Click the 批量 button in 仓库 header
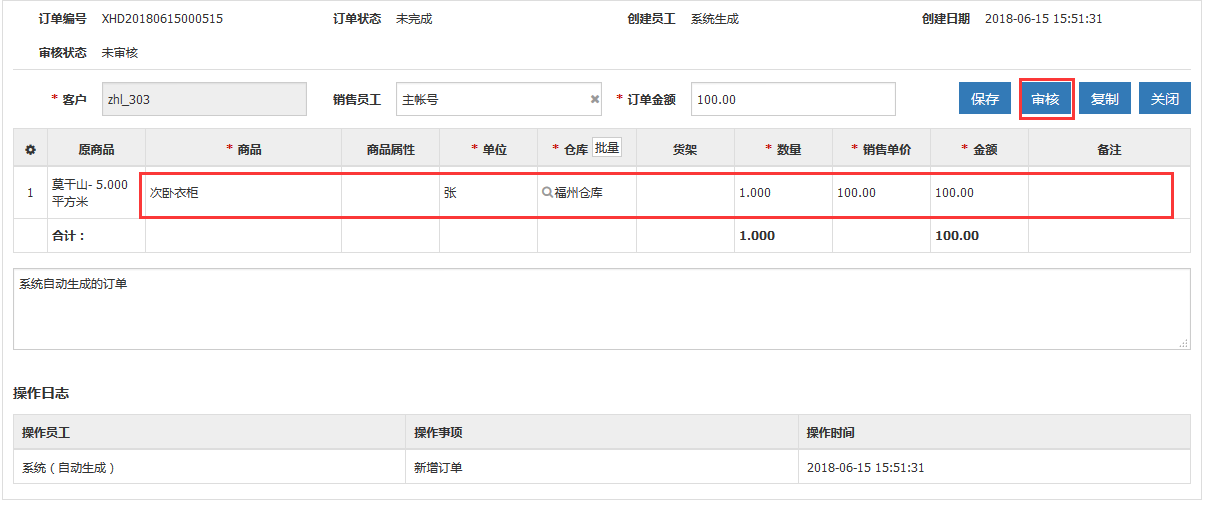 tap(607, 148)
